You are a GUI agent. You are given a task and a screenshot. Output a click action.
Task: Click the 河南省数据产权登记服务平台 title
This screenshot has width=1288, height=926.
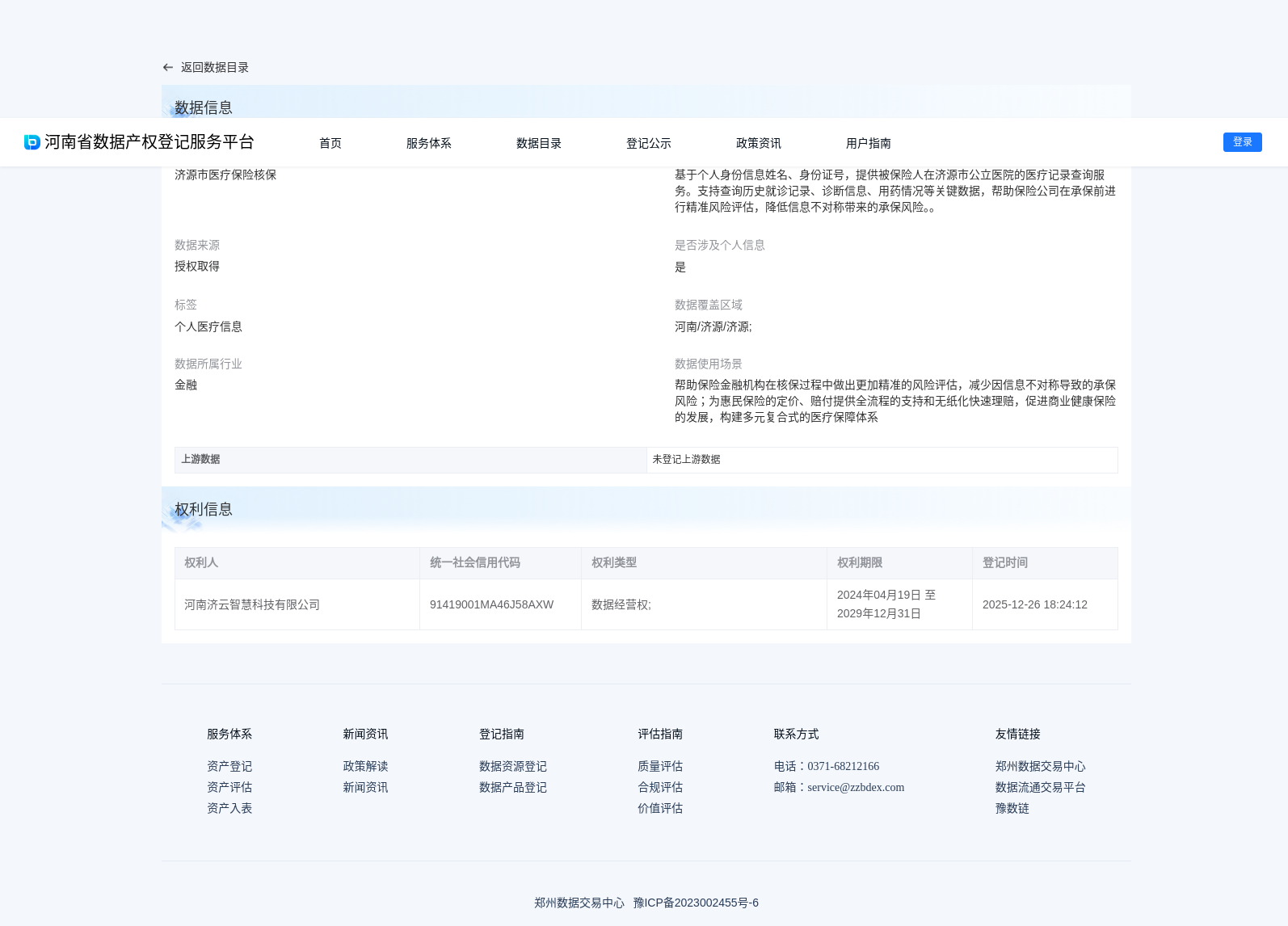[x=149, y=142]
